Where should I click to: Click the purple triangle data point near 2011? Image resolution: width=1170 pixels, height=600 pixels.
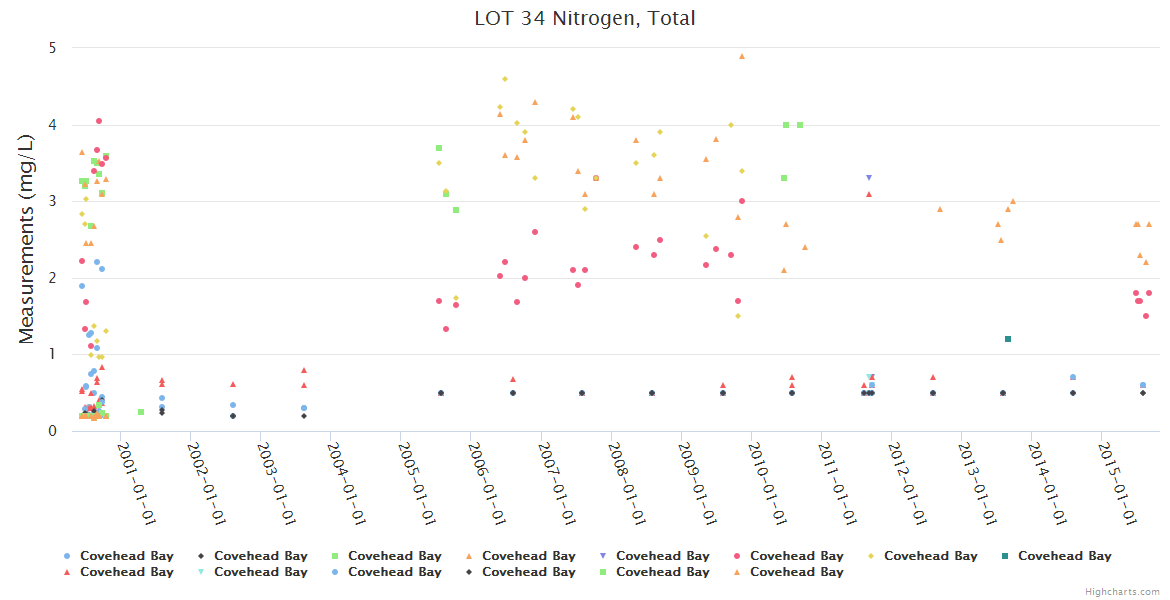869,178
